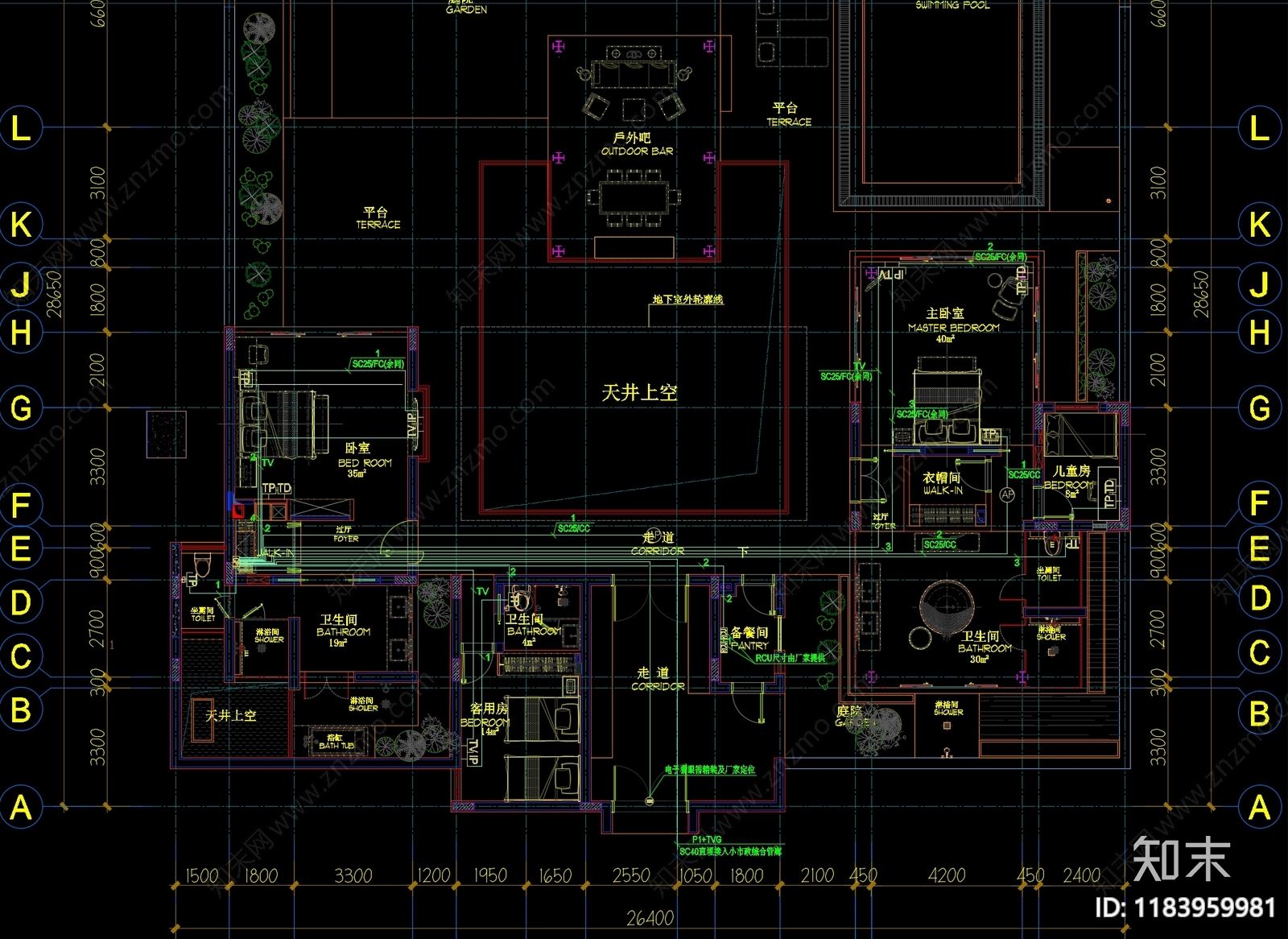Select the dining table in the outdoor bar
The height and width of the screenshot is (939, 1288).
click(634, 197)
